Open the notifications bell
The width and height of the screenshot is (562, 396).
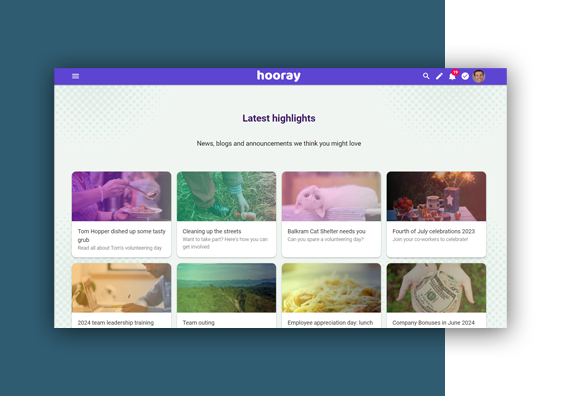click(452, 77)
